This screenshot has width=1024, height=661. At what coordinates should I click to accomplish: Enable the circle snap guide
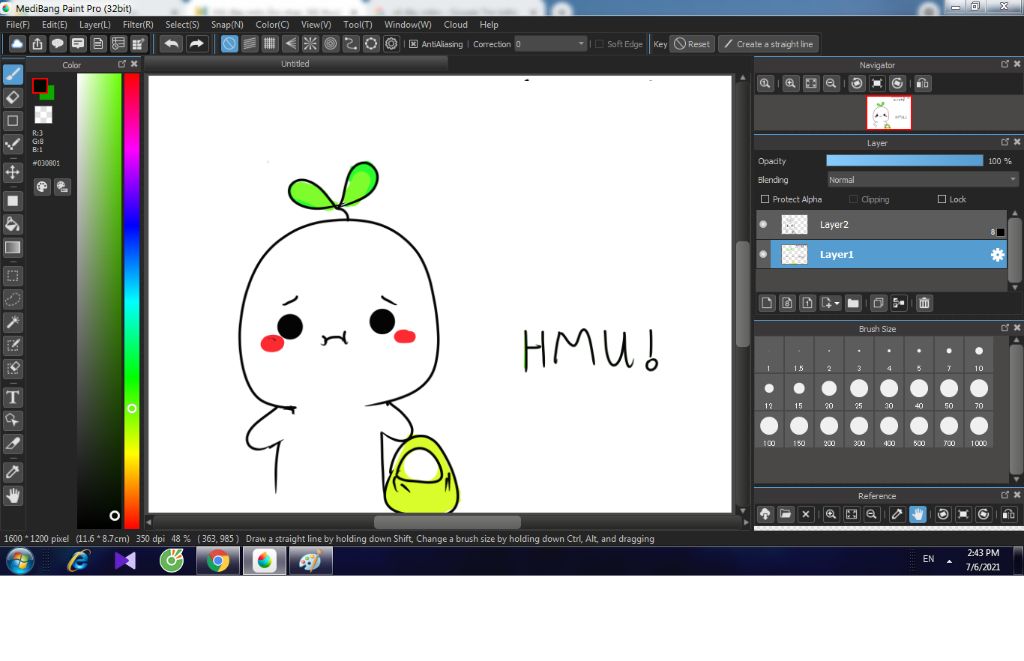tap(330, 44)
